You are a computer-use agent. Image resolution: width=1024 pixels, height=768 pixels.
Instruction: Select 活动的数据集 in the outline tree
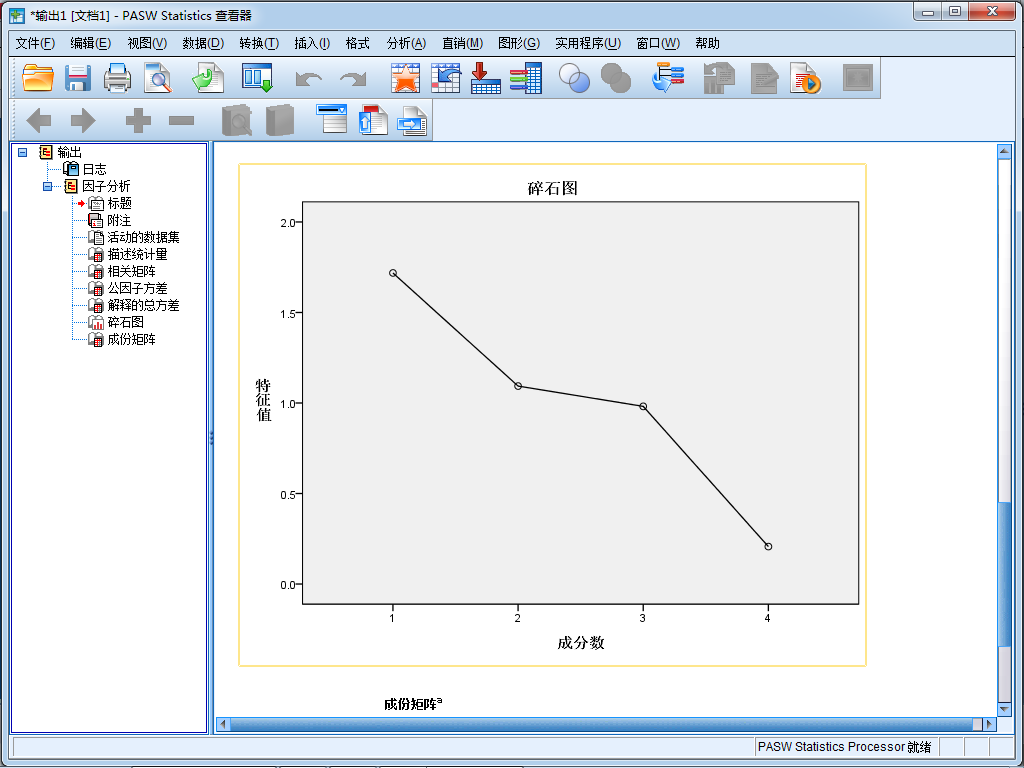pyautogui.click(x=143, y=237)
